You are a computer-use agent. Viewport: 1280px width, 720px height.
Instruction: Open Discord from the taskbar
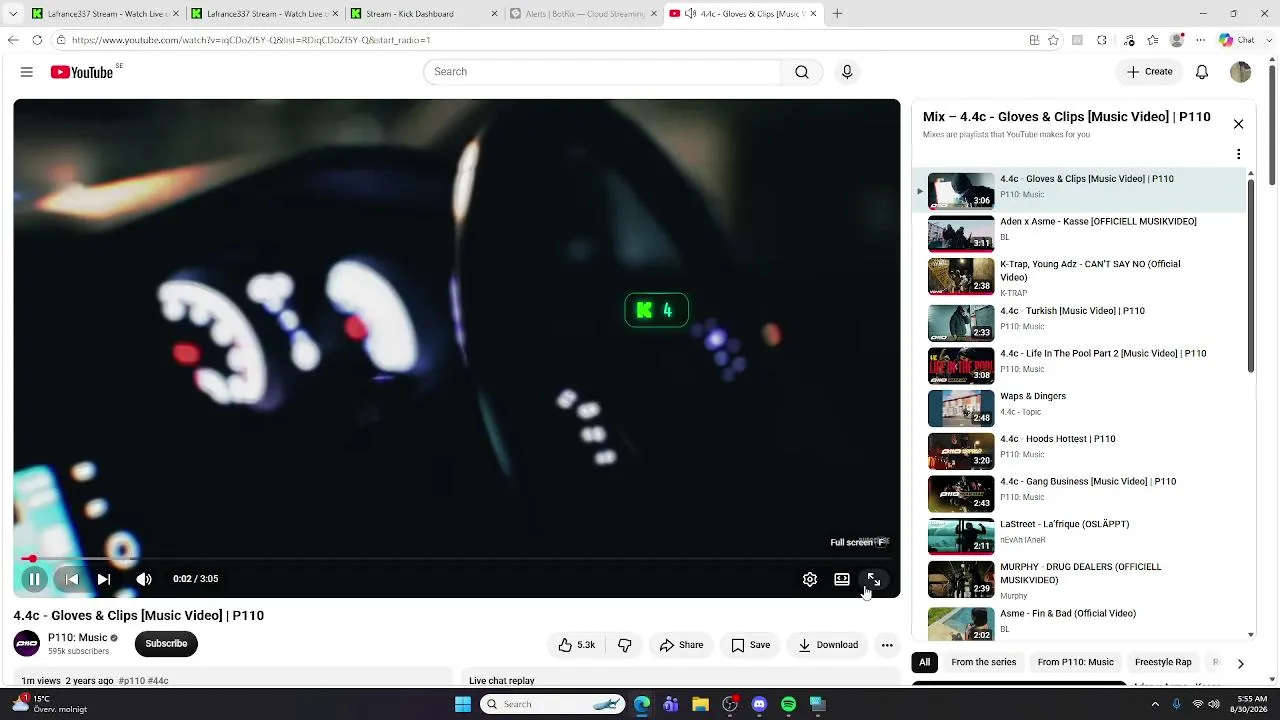[x=759, y=704]
